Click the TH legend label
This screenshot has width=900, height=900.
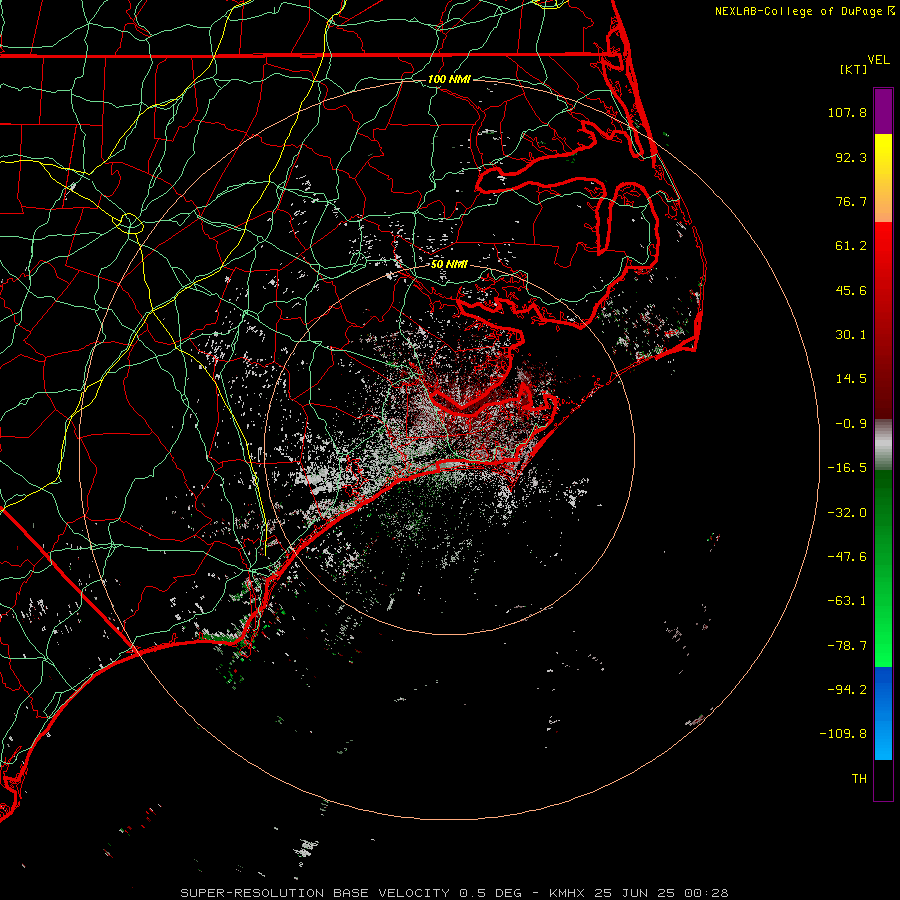pos(859,779)
